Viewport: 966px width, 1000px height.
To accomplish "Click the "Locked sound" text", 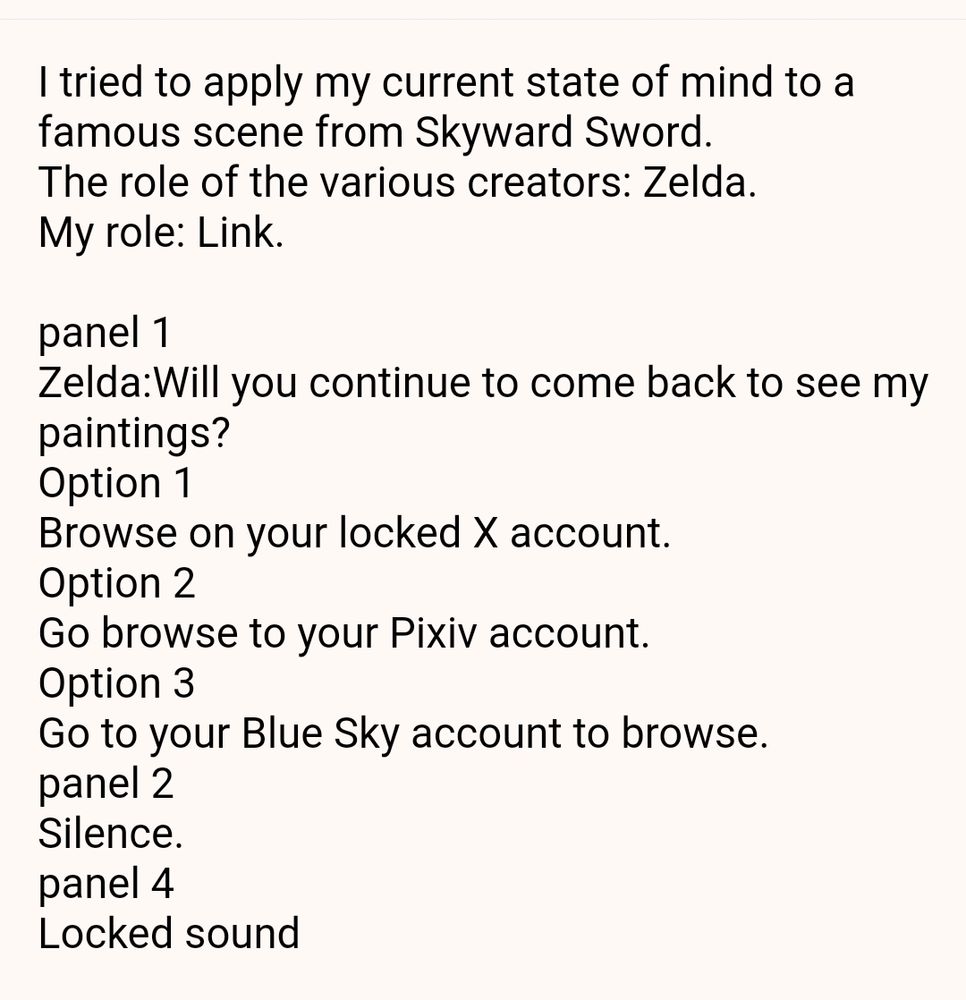I will click(168, 934).
